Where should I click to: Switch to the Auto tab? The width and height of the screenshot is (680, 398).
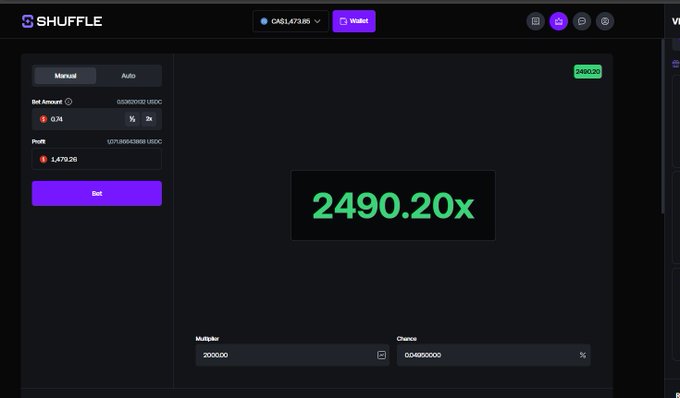click(128, 76)
